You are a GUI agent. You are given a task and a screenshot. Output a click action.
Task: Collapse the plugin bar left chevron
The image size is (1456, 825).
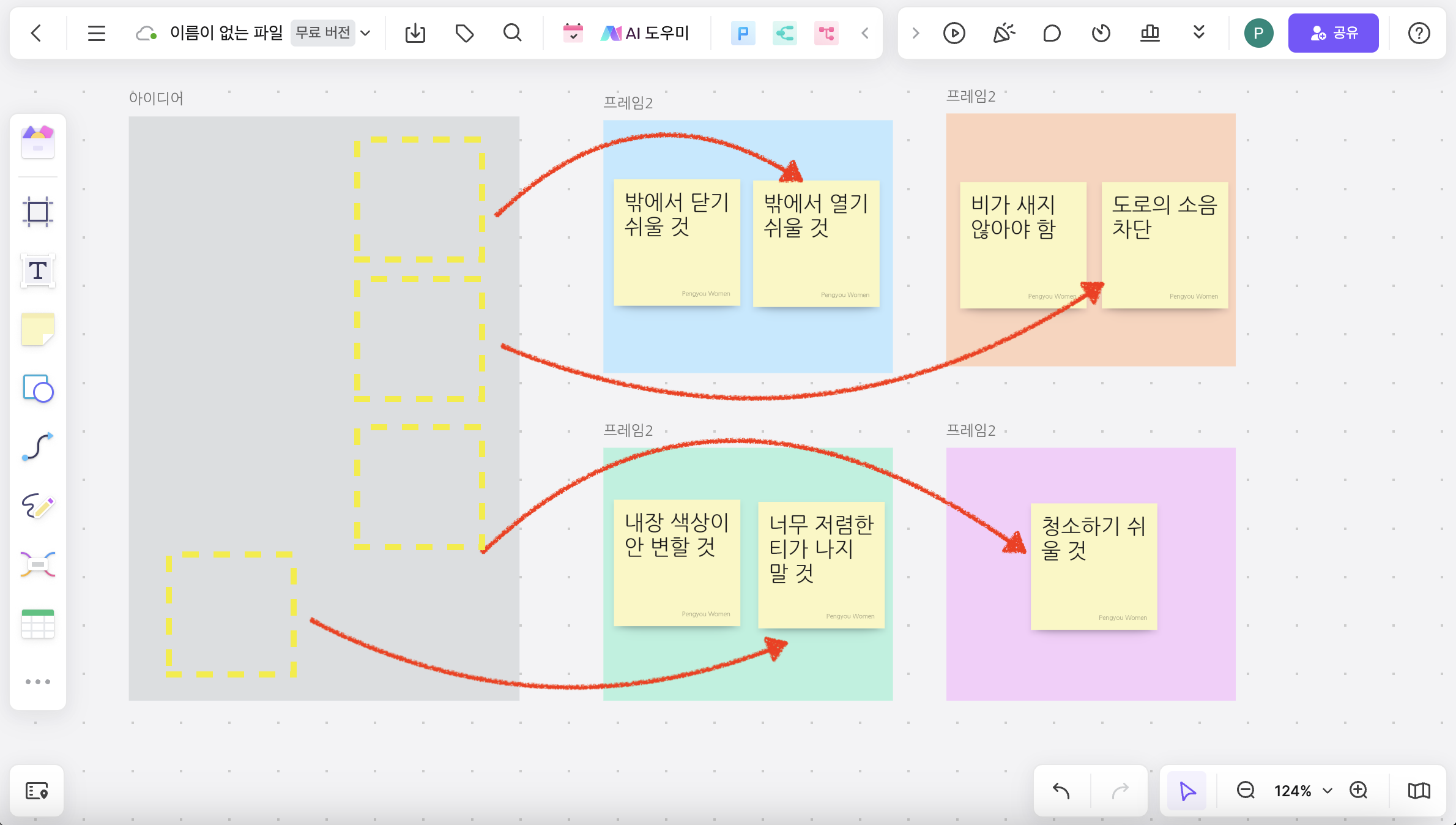[x=865, y=33]
